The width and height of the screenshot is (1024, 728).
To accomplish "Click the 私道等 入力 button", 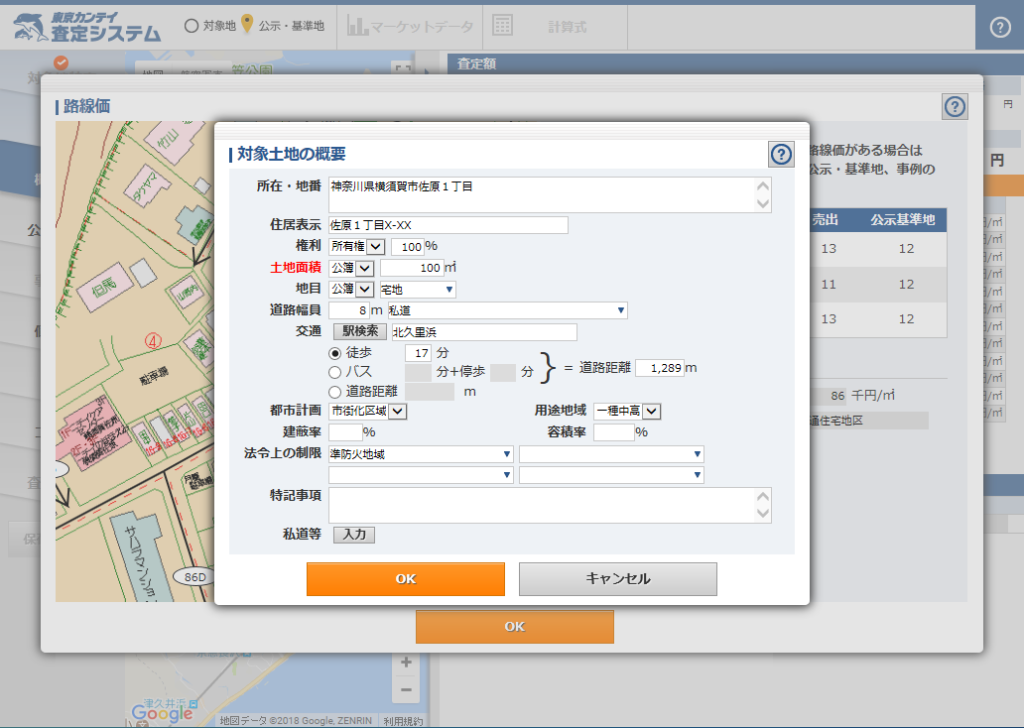I will coord(354,535).
